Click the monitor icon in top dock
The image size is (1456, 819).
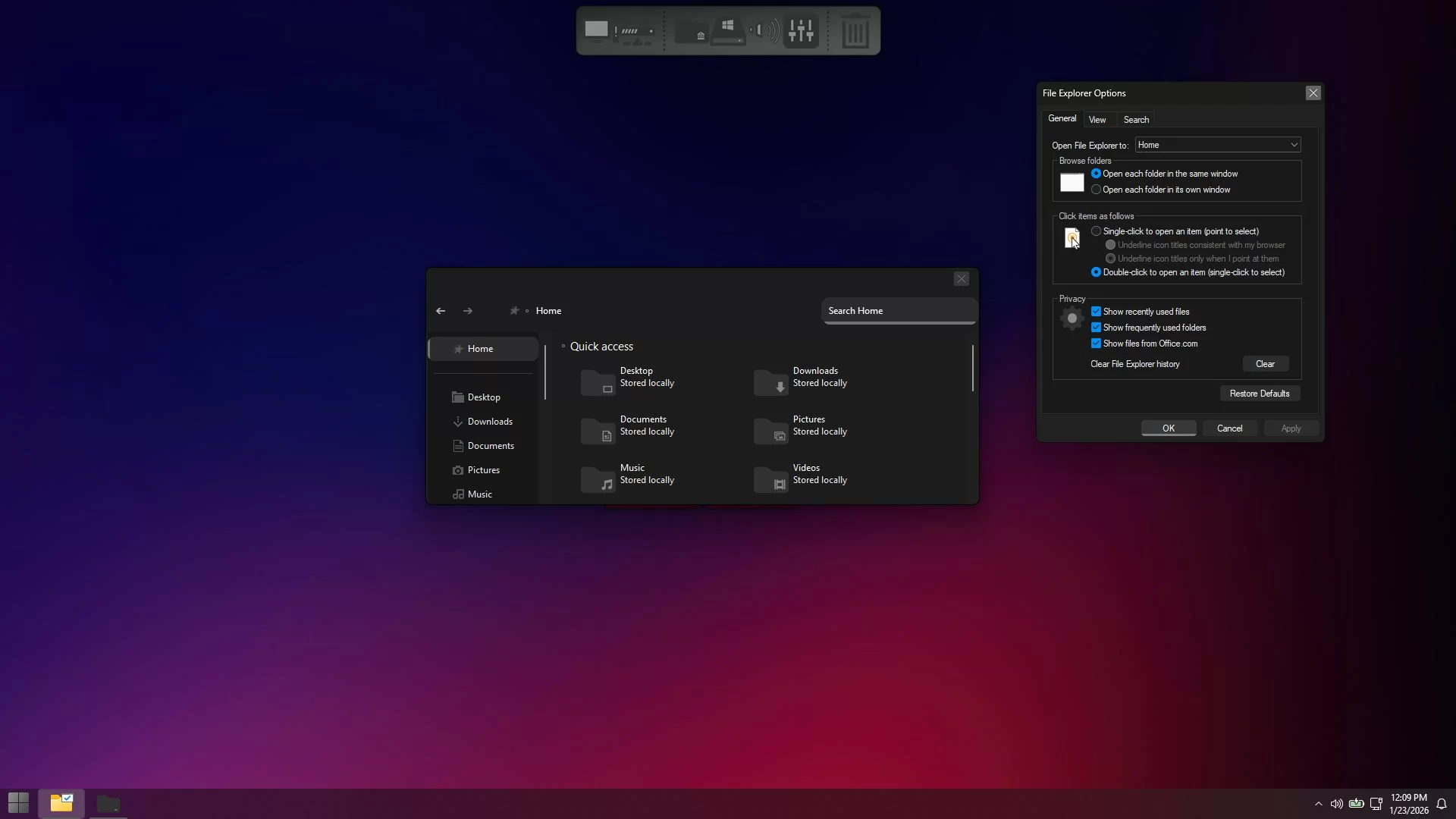pyautogui.click(x=596, y=30)
